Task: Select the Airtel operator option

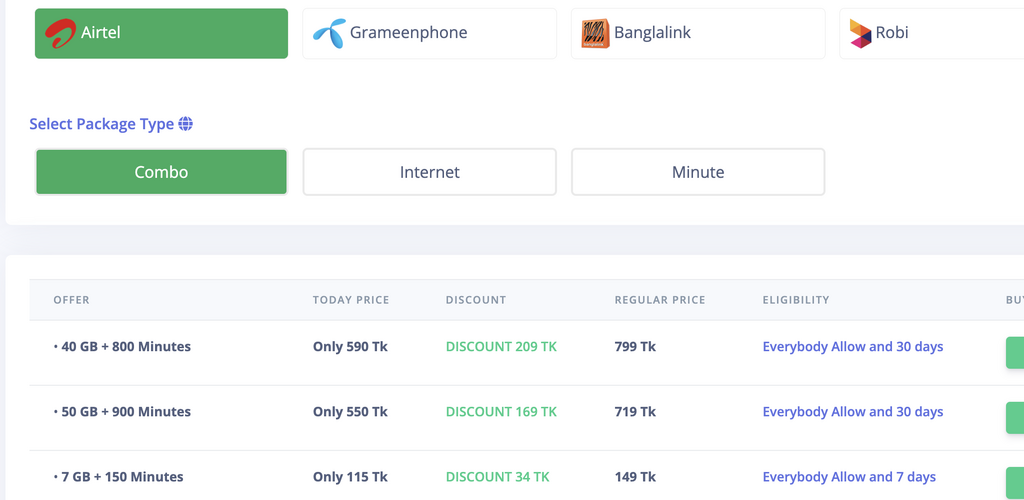Action: pyautogui.click(x=161, y=33)
